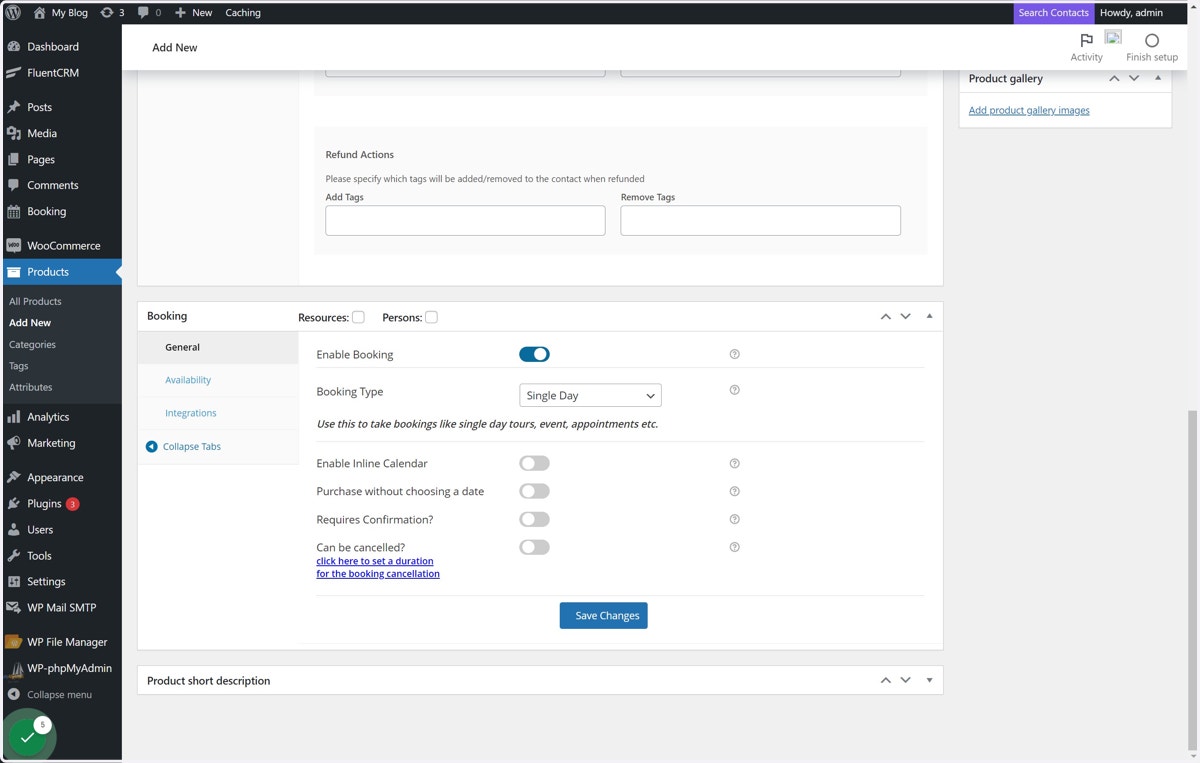Click the New plus icon

tap(180, 13)
